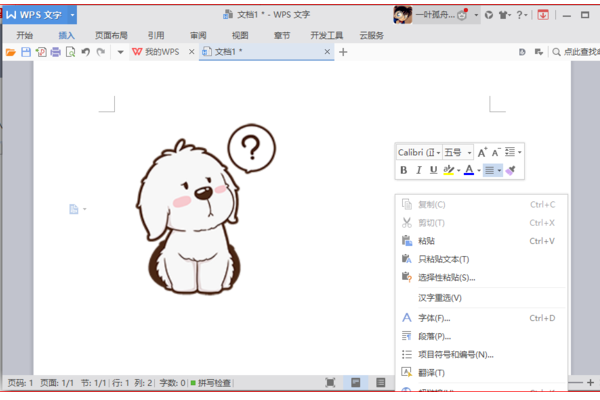The image size is (600, 400).
Task: Toggle Bold in the mini toolbar
Action: [x=404, y=171]
